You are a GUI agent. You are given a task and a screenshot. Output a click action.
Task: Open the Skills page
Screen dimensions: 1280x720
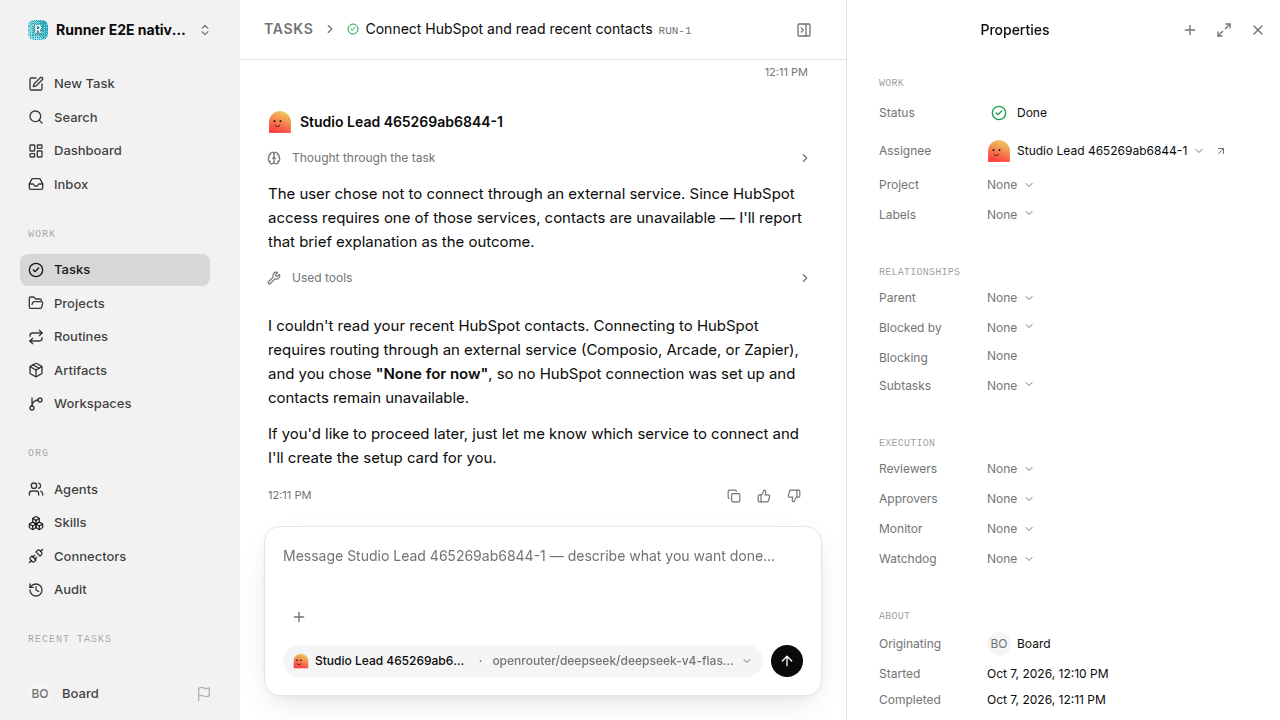click(115, 523)
